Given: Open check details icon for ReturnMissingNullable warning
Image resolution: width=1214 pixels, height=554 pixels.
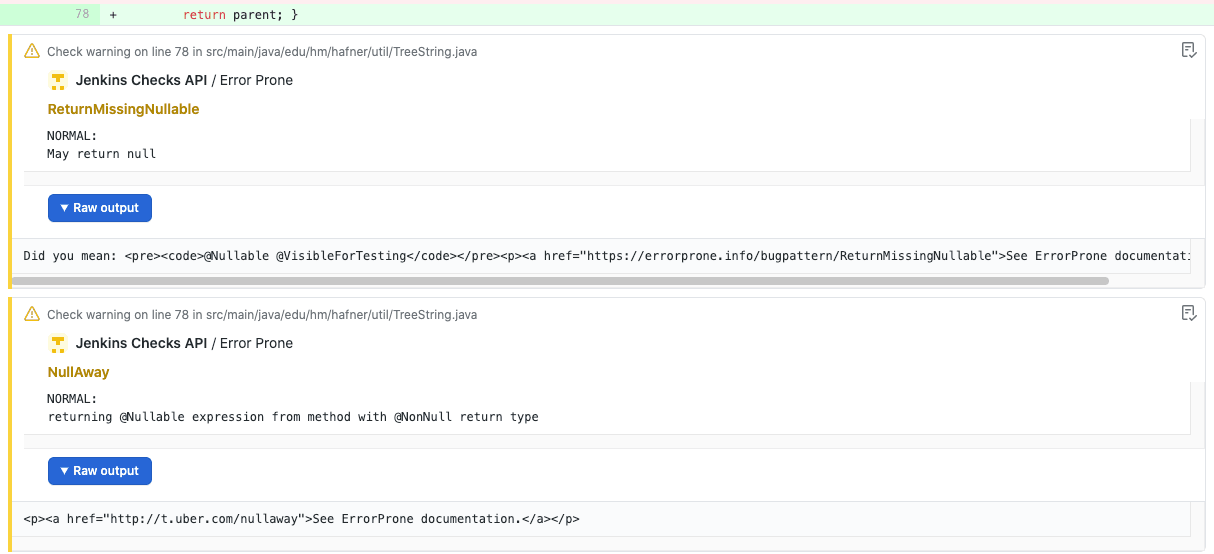Looking at the screenshot, I should tap(1188, 51).
